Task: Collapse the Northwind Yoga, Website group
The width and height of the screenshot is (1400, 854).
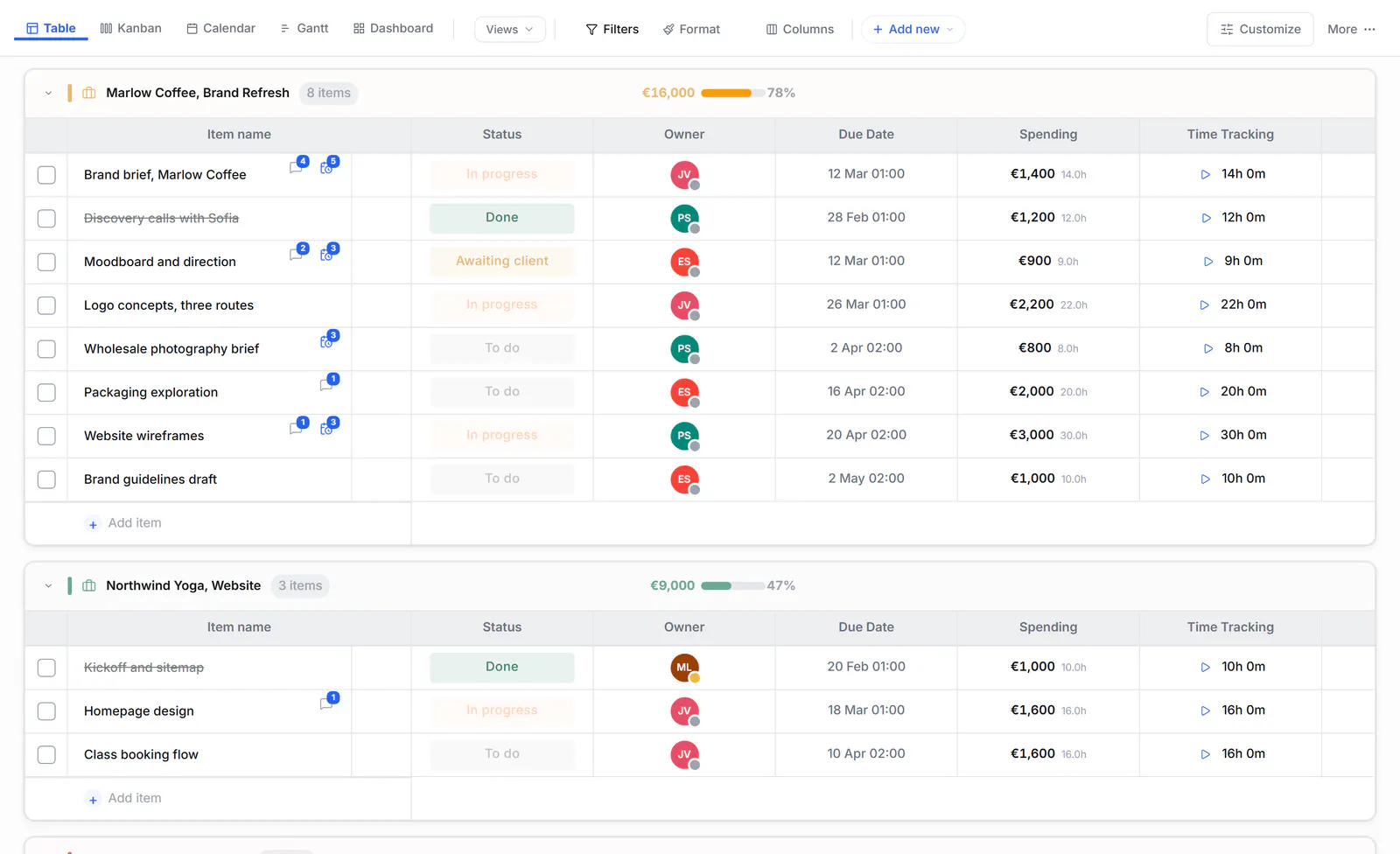Action: pos(48,585)
